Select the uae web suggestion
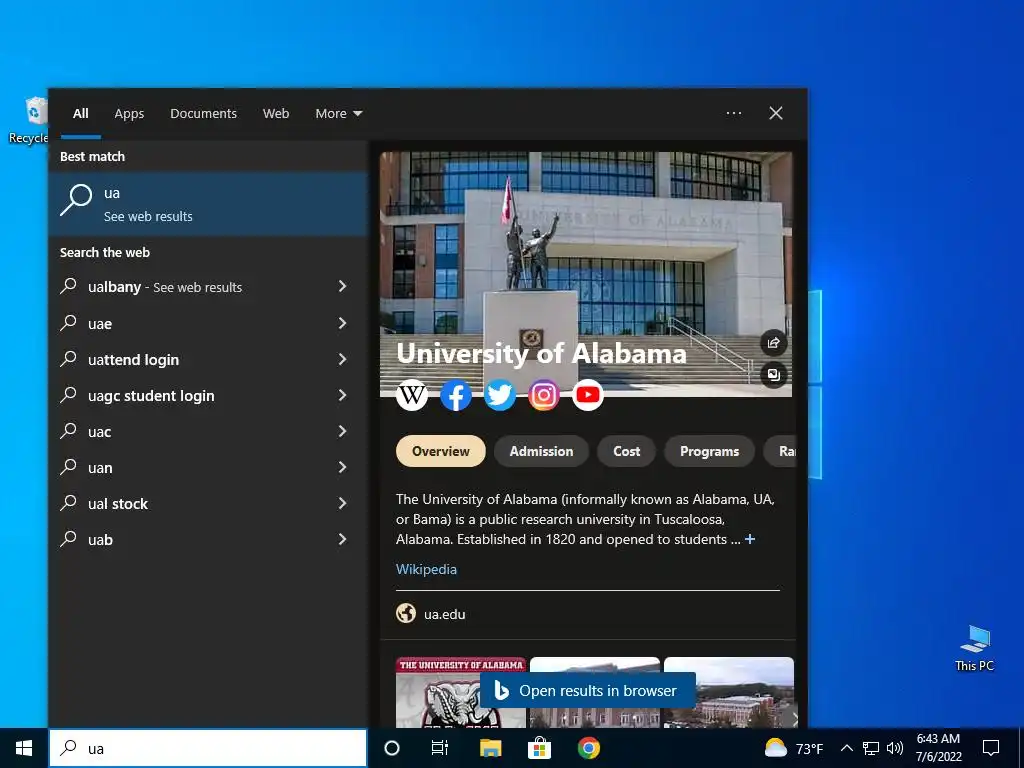 coord(208,323)
